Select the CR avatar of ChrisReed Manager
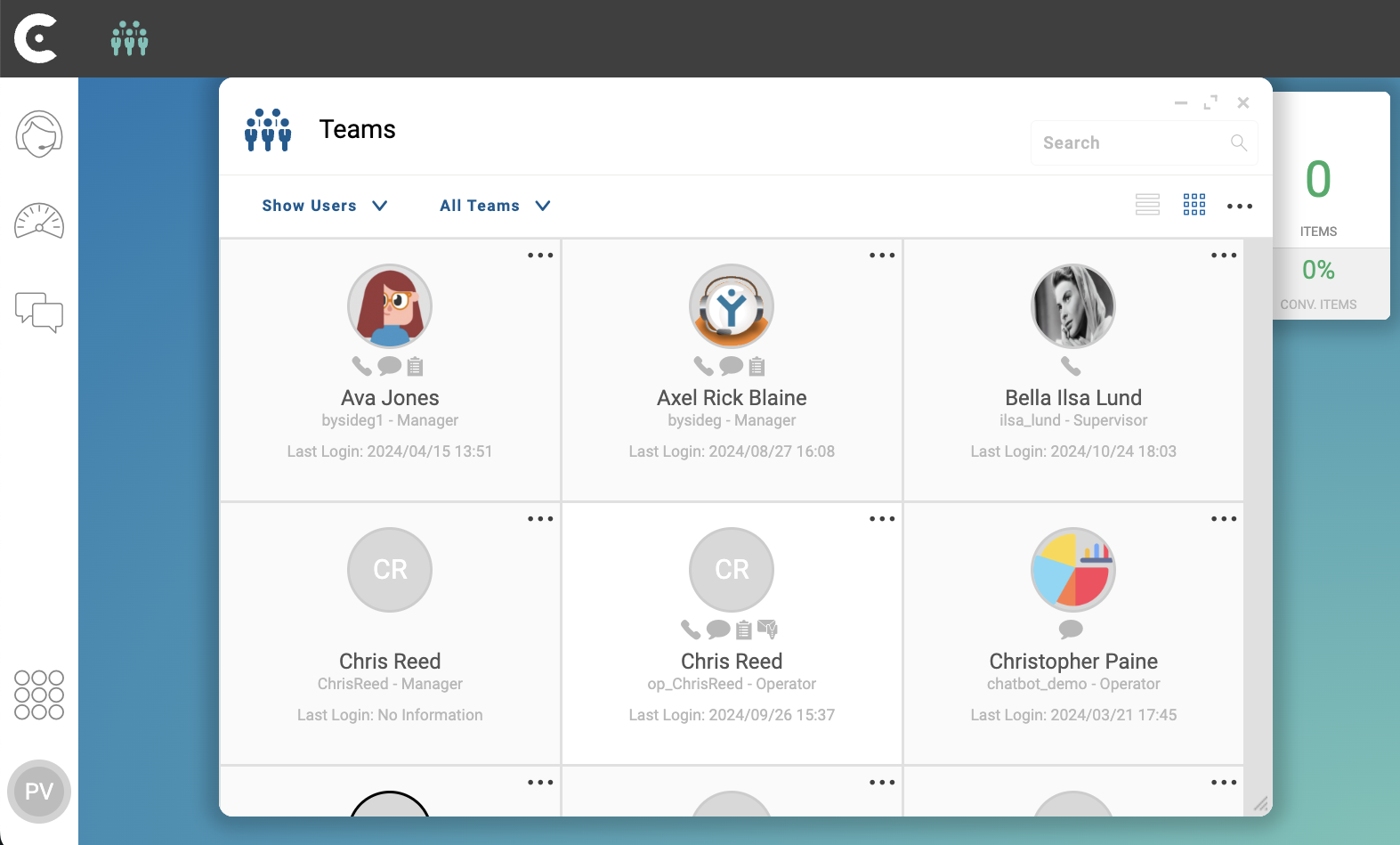The height and width of the screenshot is (845, 1400). tap(390, 570)
